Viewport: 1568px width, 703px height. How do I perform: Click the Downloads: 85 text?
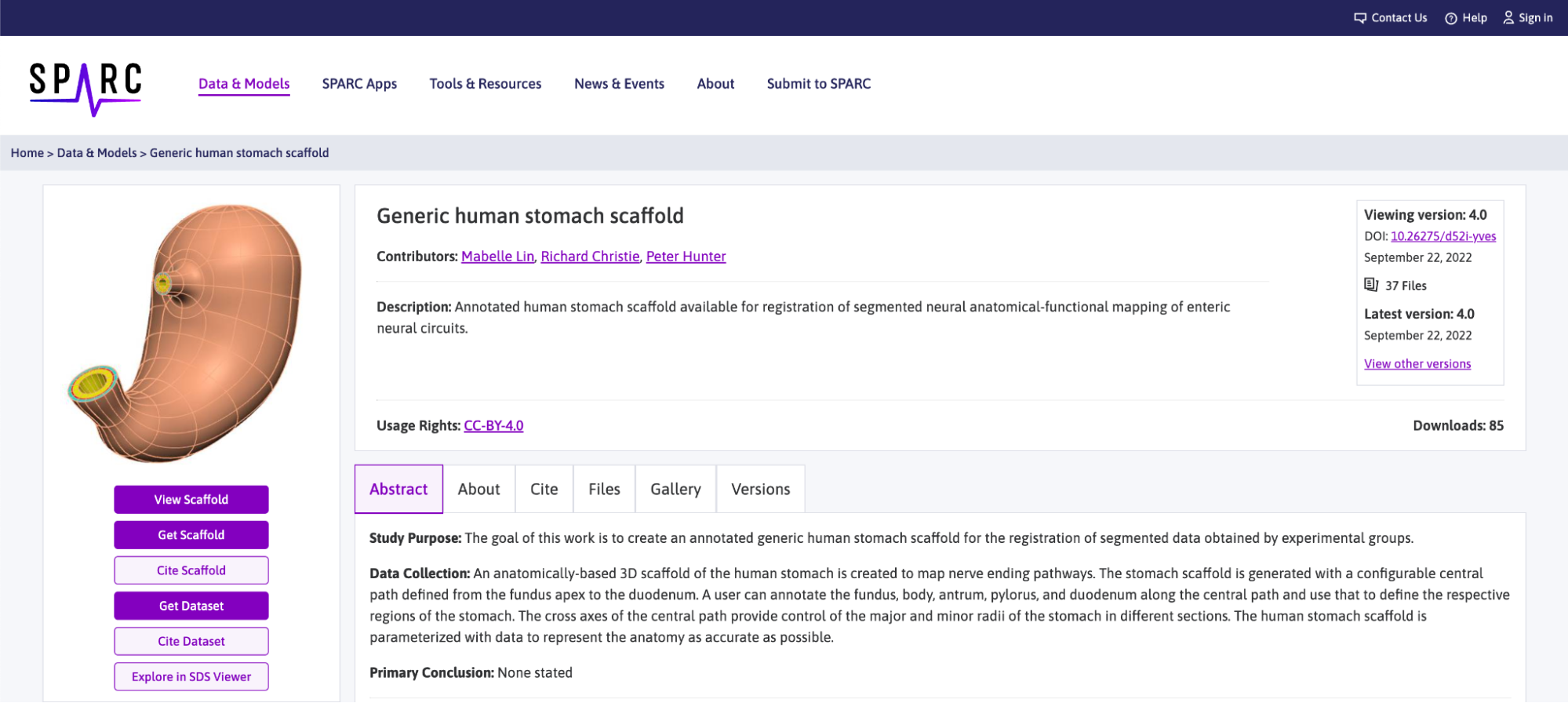1458,425
